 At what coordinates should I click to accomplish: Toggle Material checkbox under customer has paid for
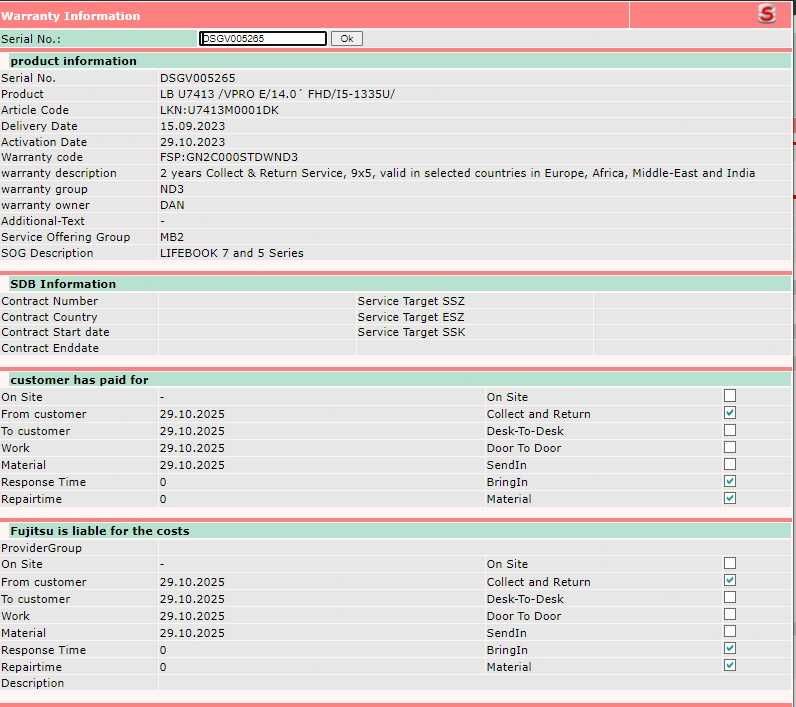[x=729, y=498]
